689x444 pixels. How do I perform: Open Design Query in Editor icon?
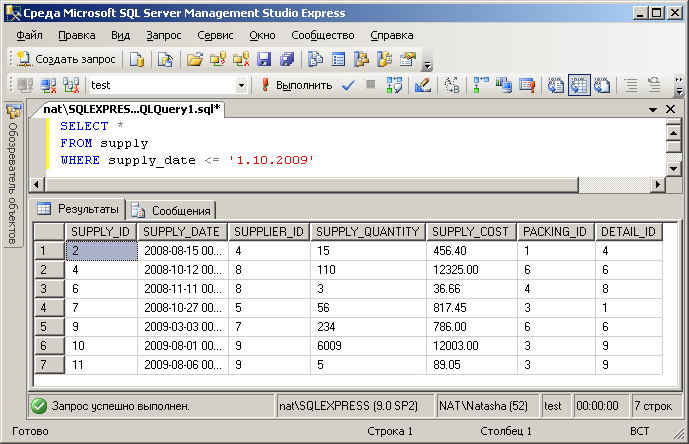coord(422,85)
